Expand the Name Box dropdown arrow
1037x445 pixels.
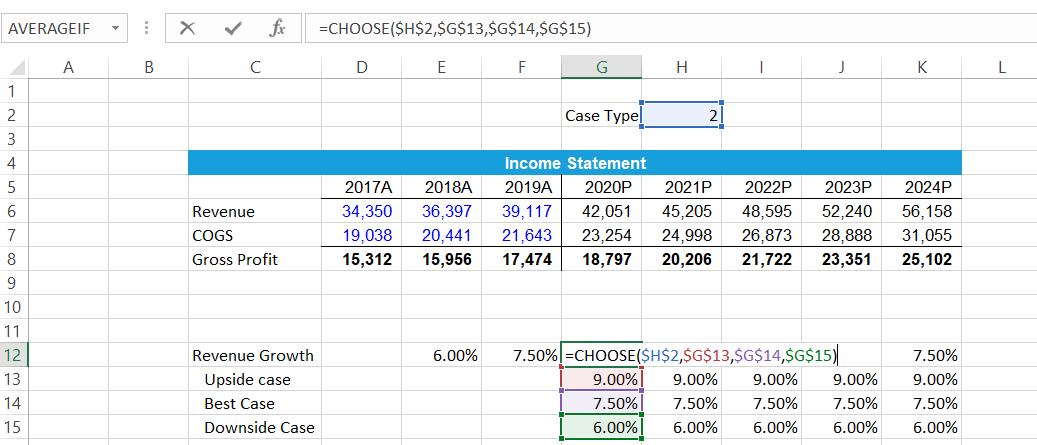click(115, 29)
